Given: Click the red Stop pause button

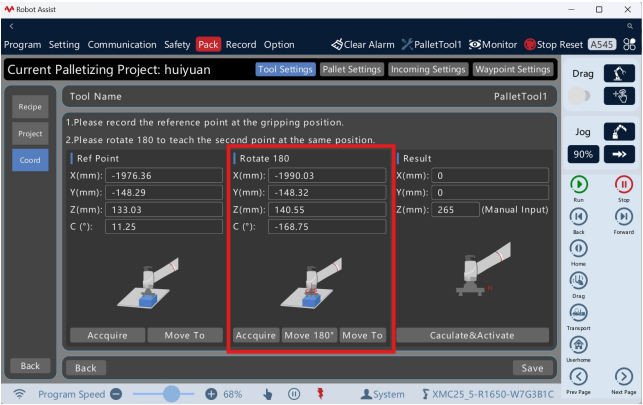Looking at the screenshot, I should [624, 184].
